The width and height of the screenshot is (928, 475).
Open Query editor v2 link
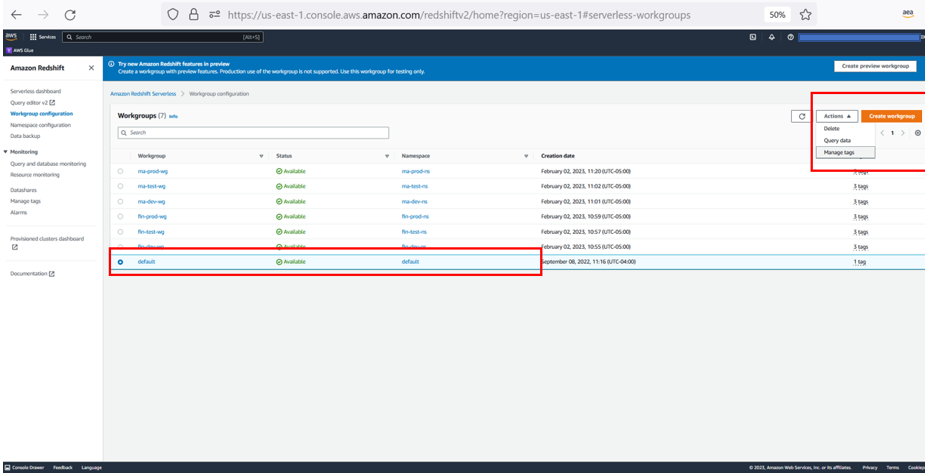(33, 102)
